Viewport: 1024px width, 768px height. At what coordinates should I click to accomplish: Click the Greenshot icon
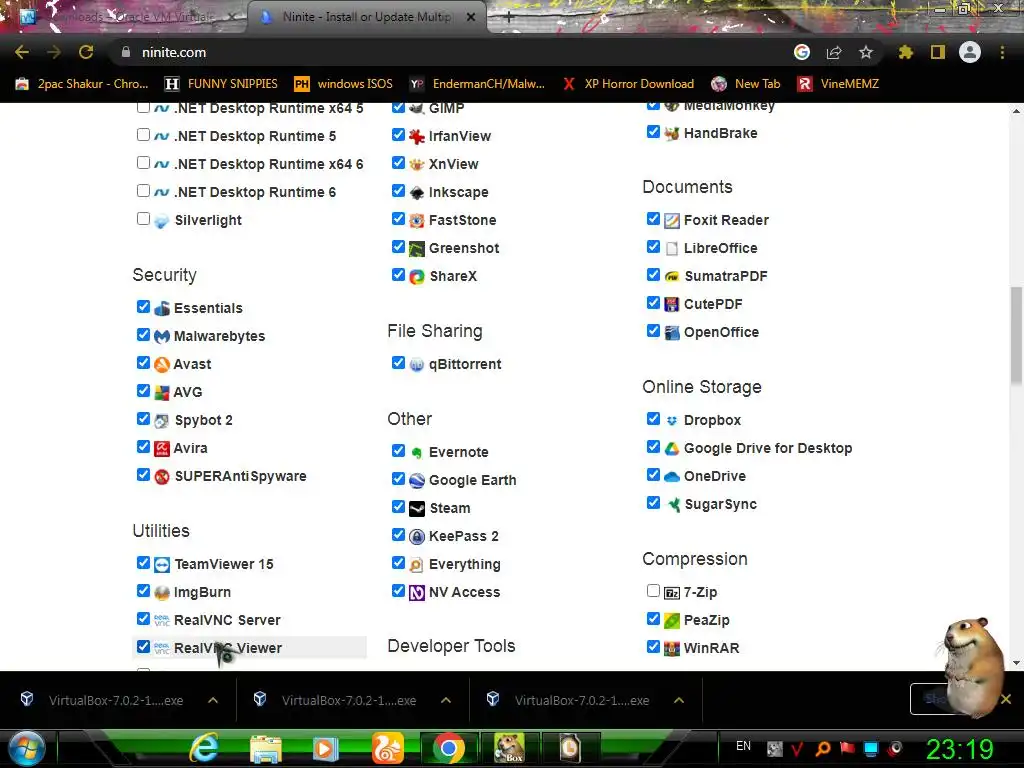click(x=417, y=249)
